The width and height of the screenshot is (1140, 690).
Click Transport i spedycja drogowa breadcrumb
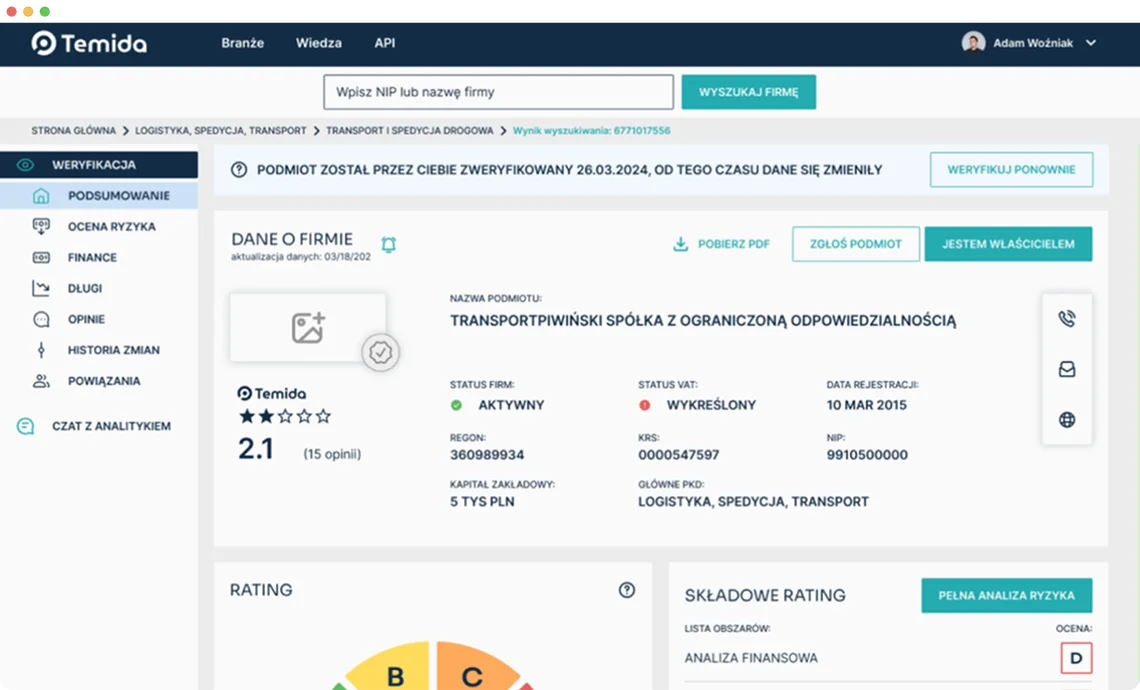tap(409, 131)
